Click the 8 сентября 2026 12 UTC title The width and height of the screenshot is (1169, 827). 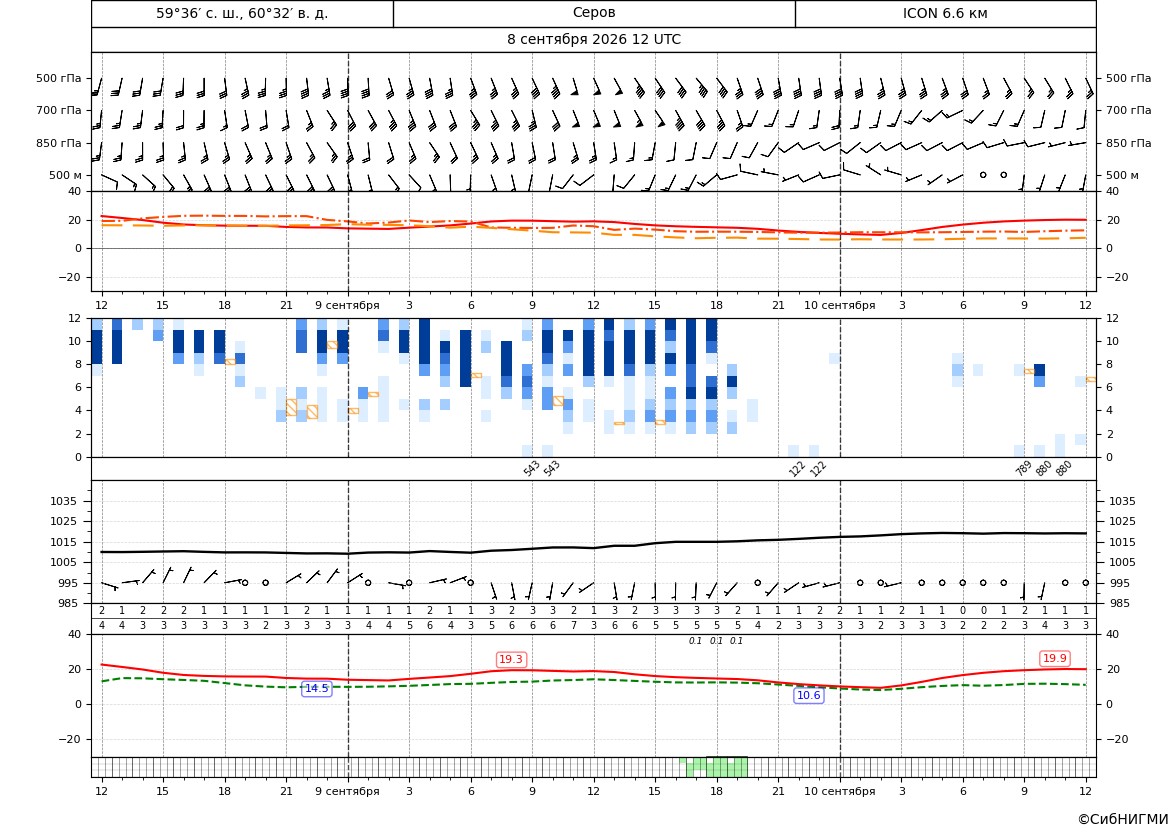point(593,40)
